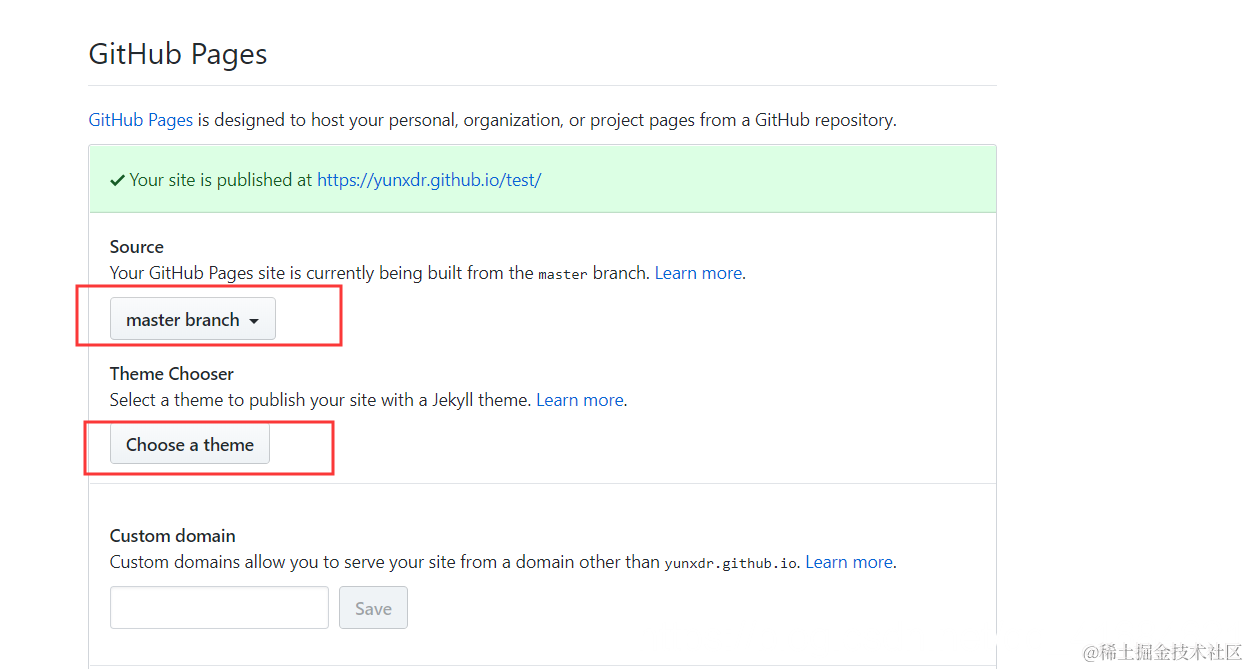This screenshot has width=1249, height=669.
Task: Follow the GitHub Pages intro link
Action: tap(141, 120)
